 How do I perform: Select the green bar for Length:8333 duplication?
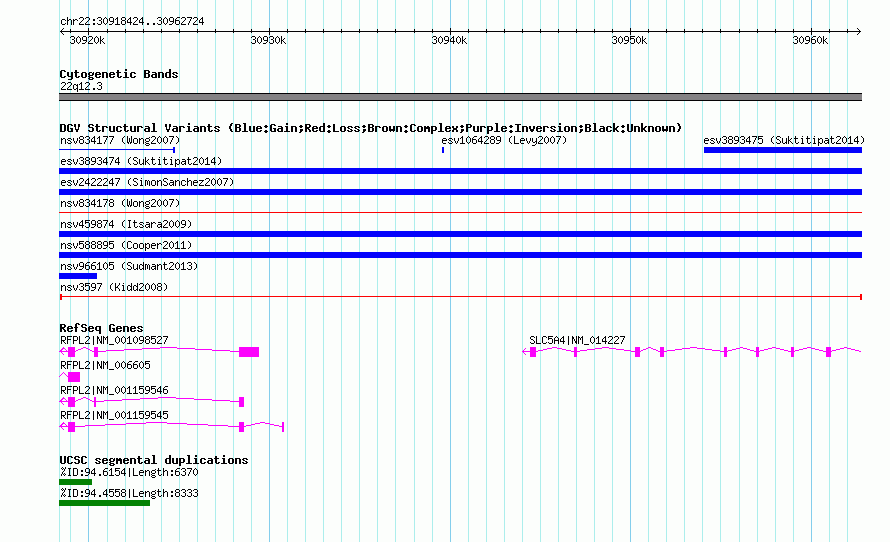coord(104,503)
